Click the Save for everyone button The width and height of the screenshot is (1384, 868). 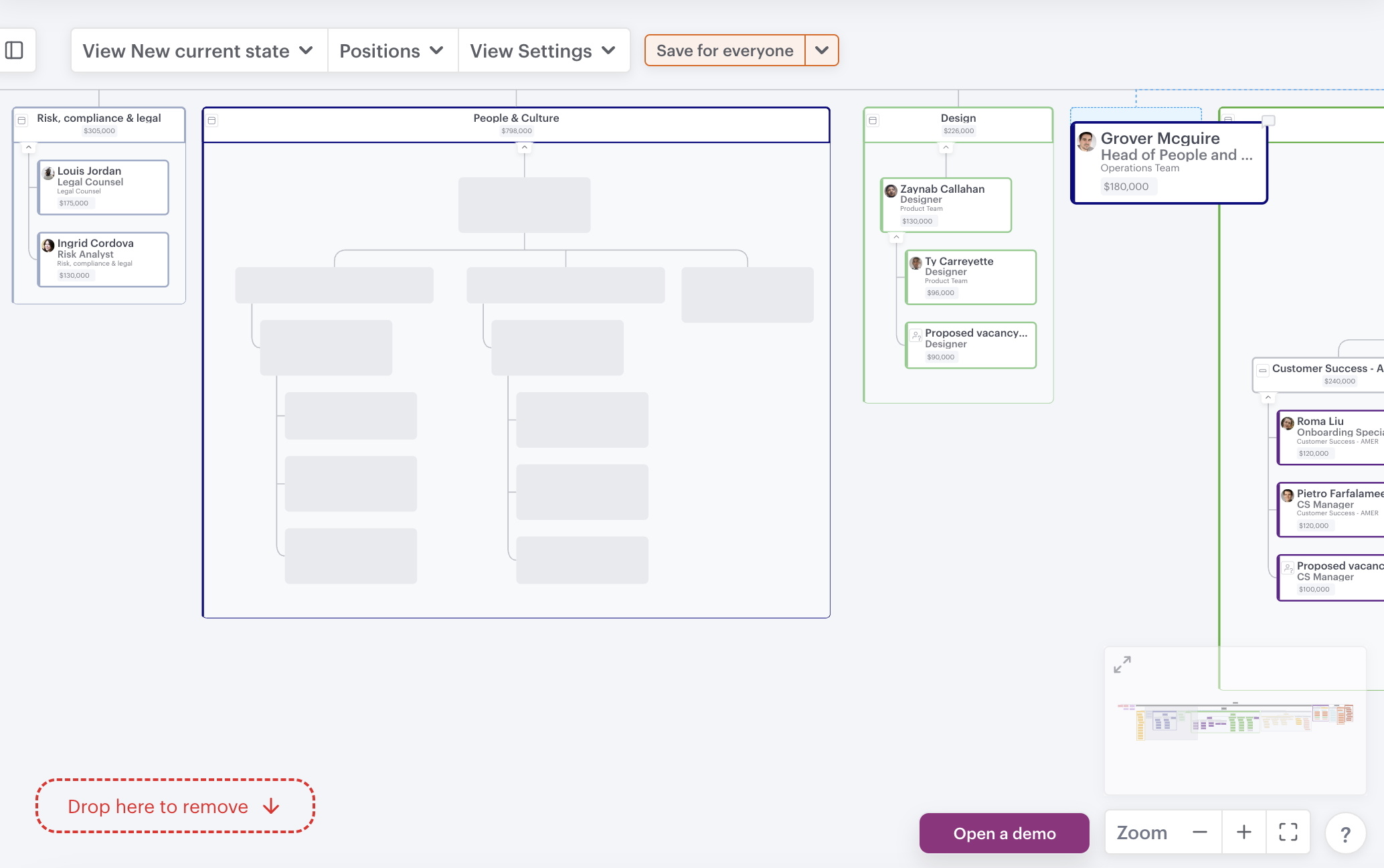coord(725,51)
